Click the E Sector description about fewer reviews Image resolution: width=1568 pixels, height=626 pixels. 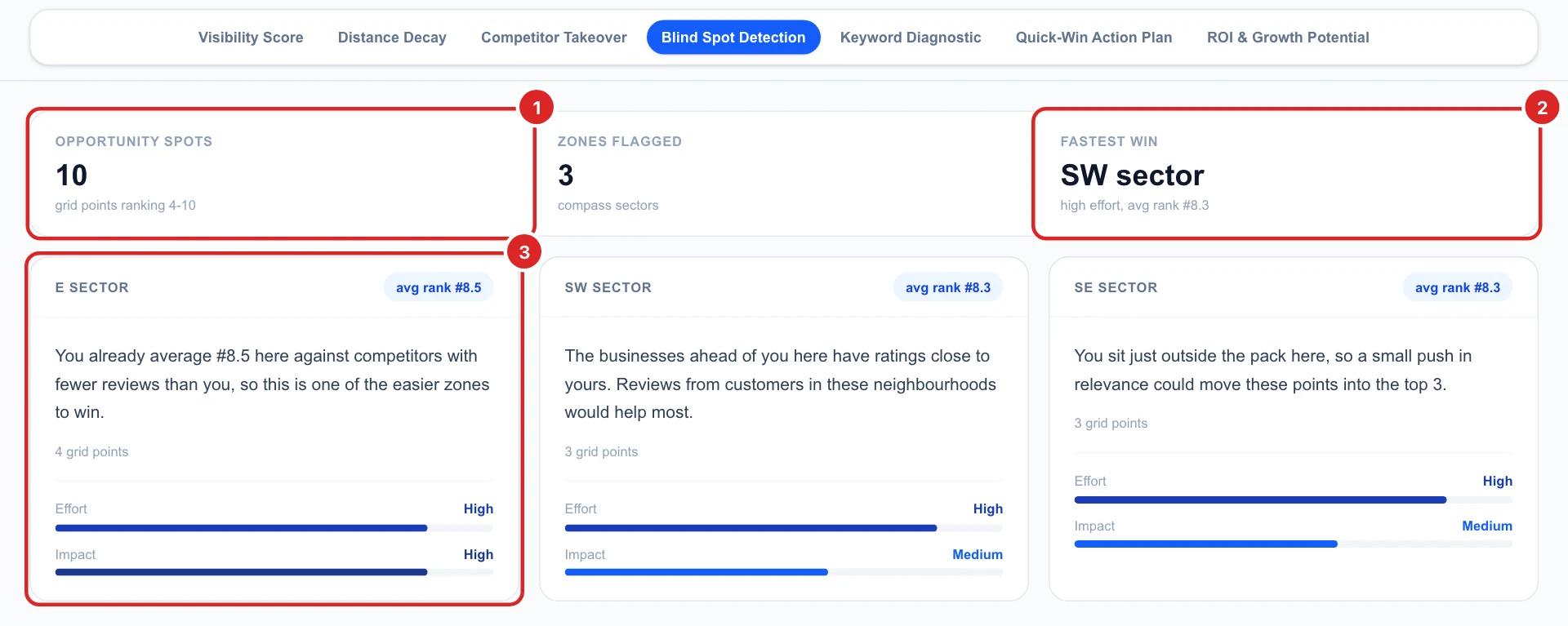[273, 384]
